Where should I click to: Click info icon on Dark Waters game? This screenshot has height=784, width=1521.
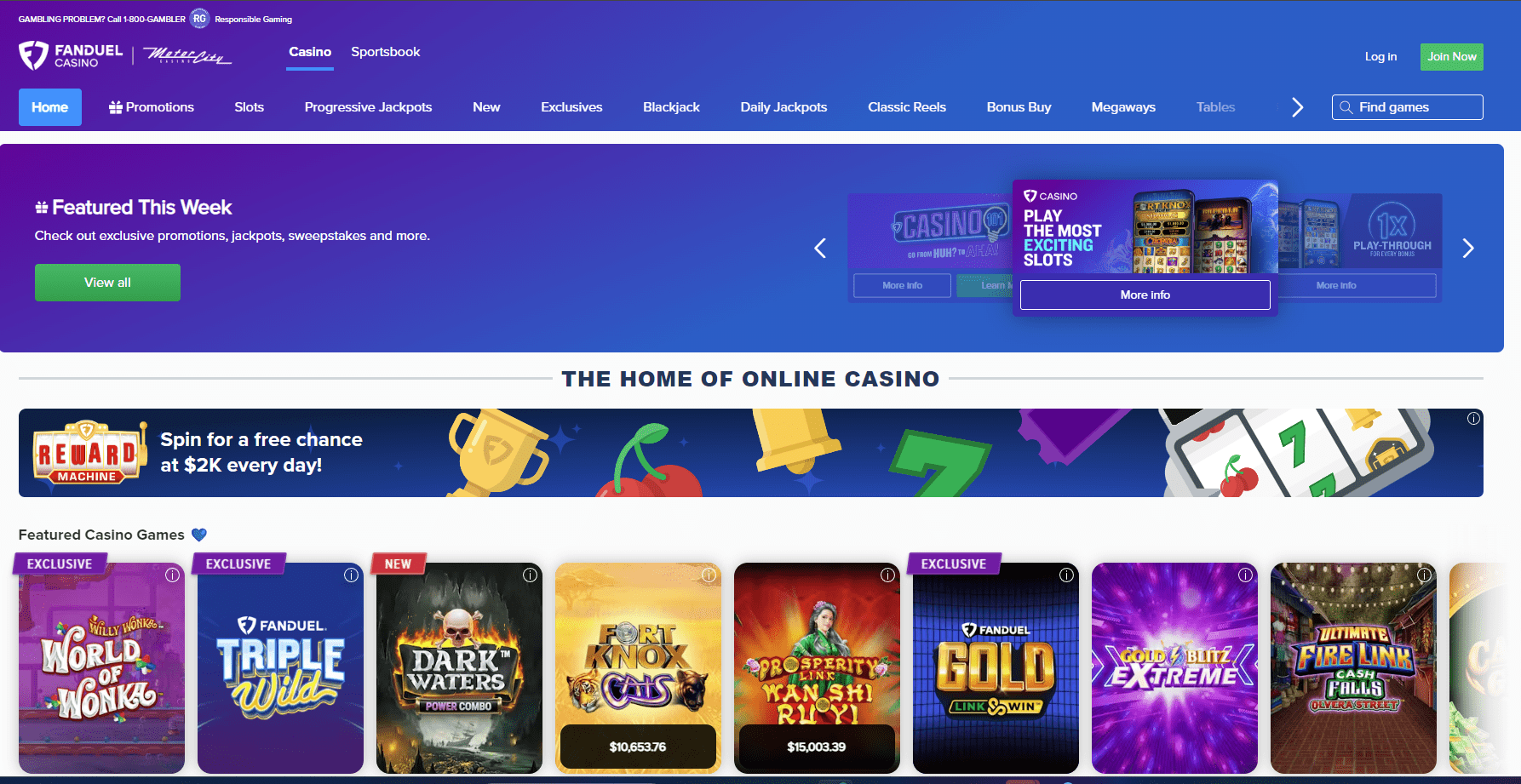click(x=530, y=575)
